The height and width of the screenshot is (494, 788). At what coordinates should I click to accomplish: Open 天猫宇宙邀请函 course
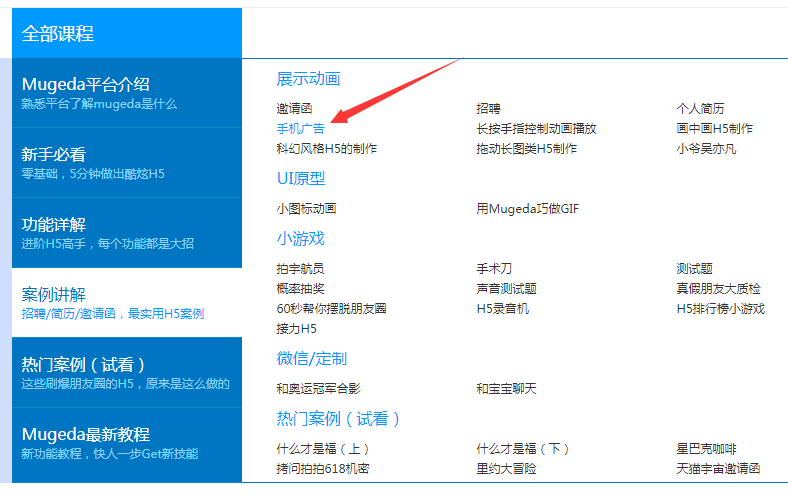(x=718, y=469)
